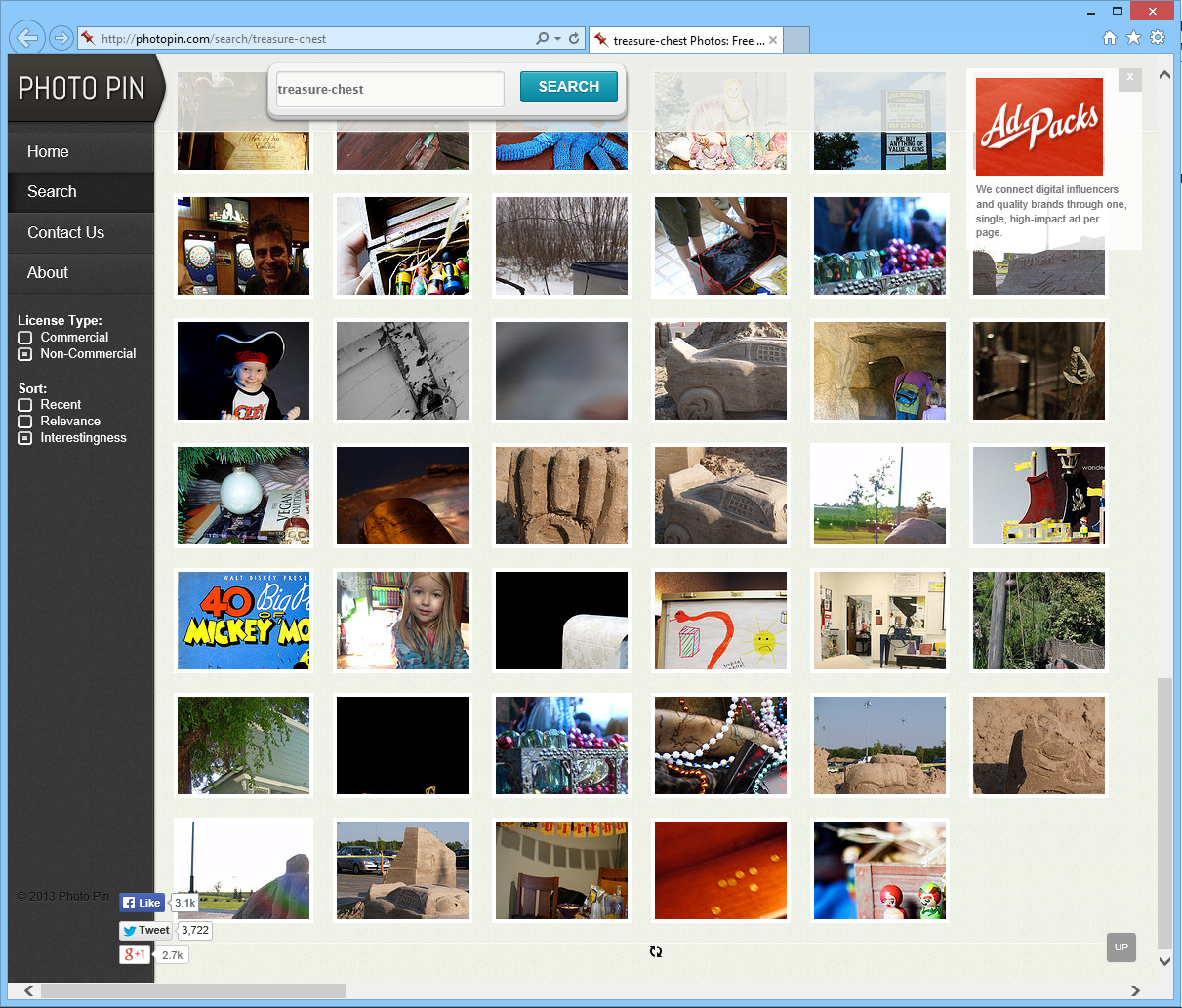
Task: Click the UP button to return top
Action: pos(1121,947)
